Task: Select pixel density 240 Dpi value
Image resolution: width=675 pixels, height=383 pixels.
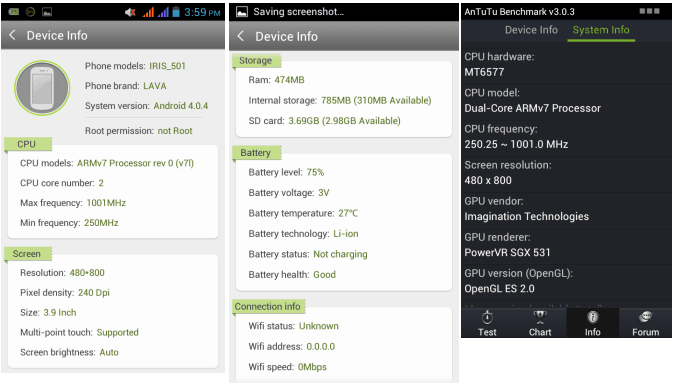Action: pyautogui.click(x=94, y=293)
